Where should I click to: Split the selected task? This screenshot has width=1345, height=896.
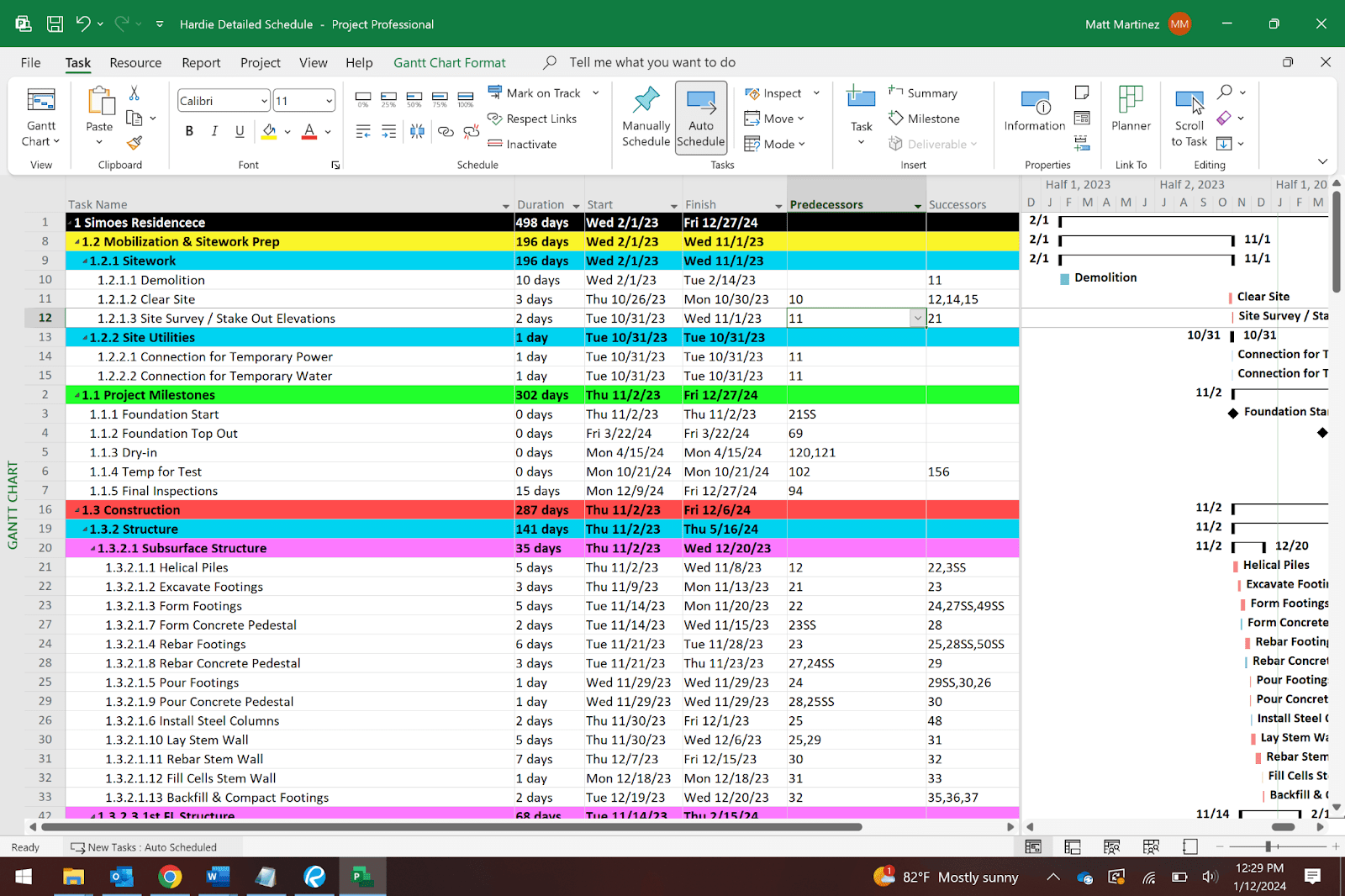click(x=417, y=132)
